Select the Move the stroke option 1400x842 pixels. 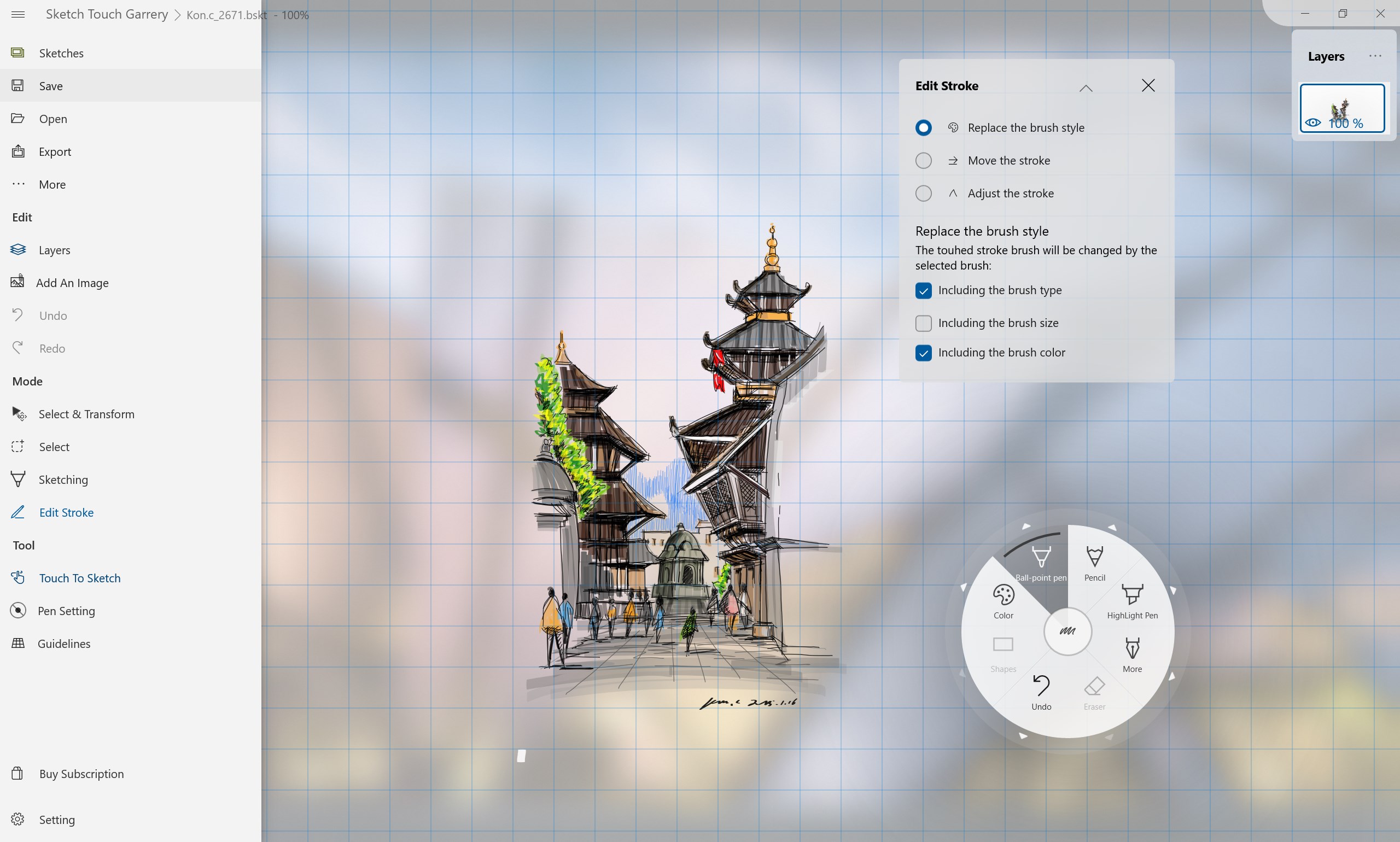pyautogui.click(x=923, y=161)
